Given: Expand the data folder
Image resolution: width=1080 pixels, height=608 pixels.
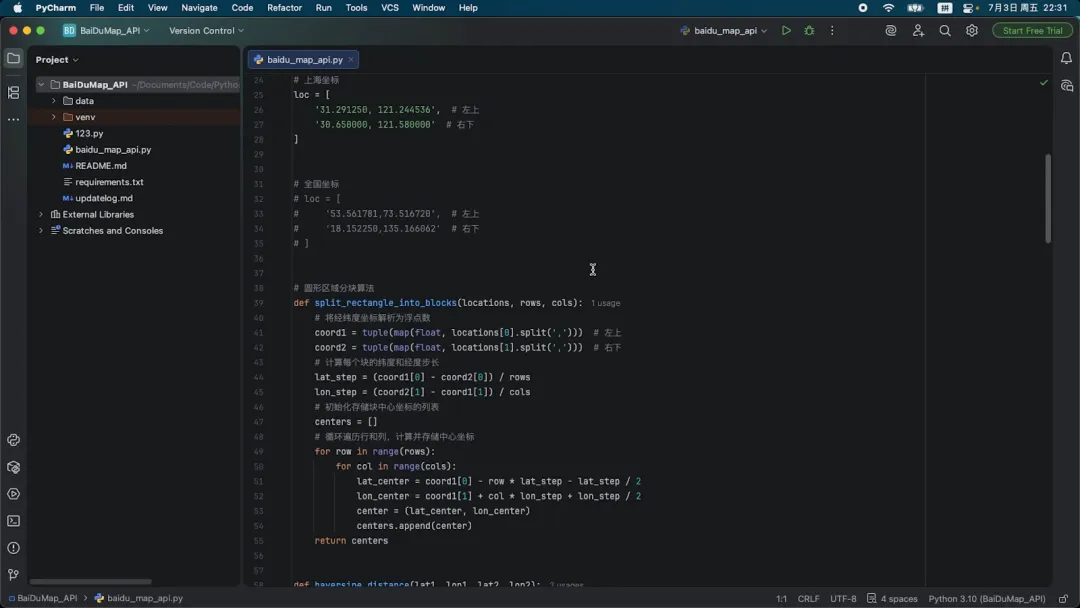Looking at the screenshot, I should [54, 101].
